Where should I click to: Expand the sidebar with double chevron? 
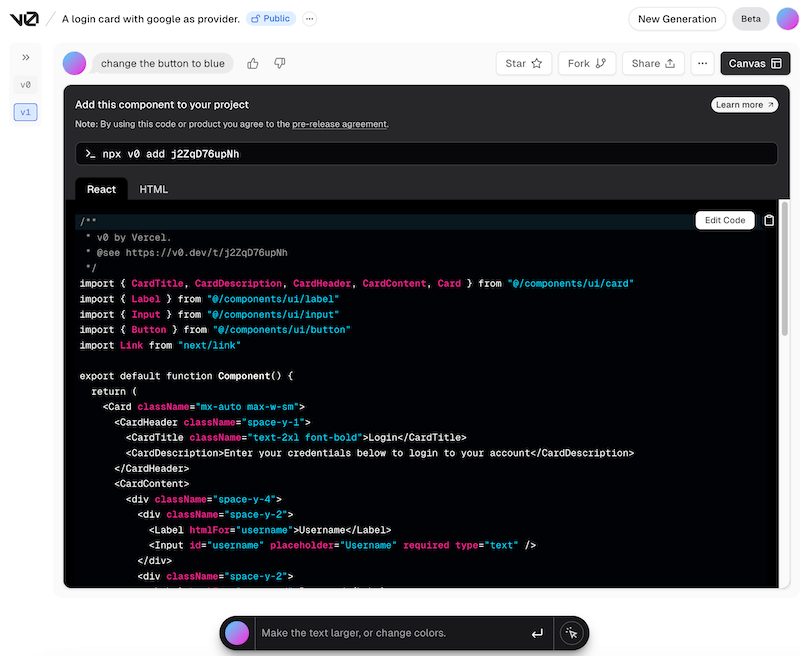(26, 57)
